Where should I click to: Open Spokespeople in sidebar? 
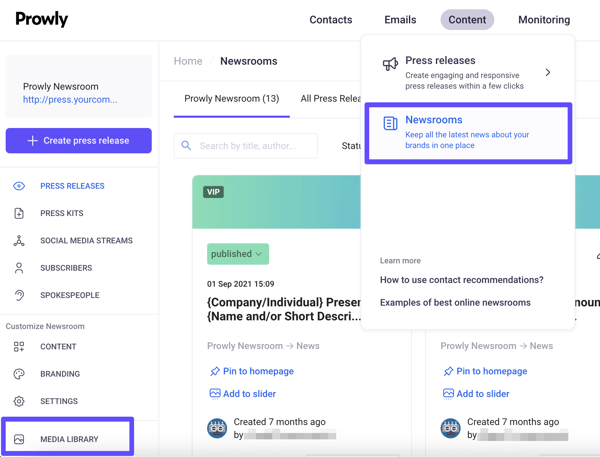(70, 295)
